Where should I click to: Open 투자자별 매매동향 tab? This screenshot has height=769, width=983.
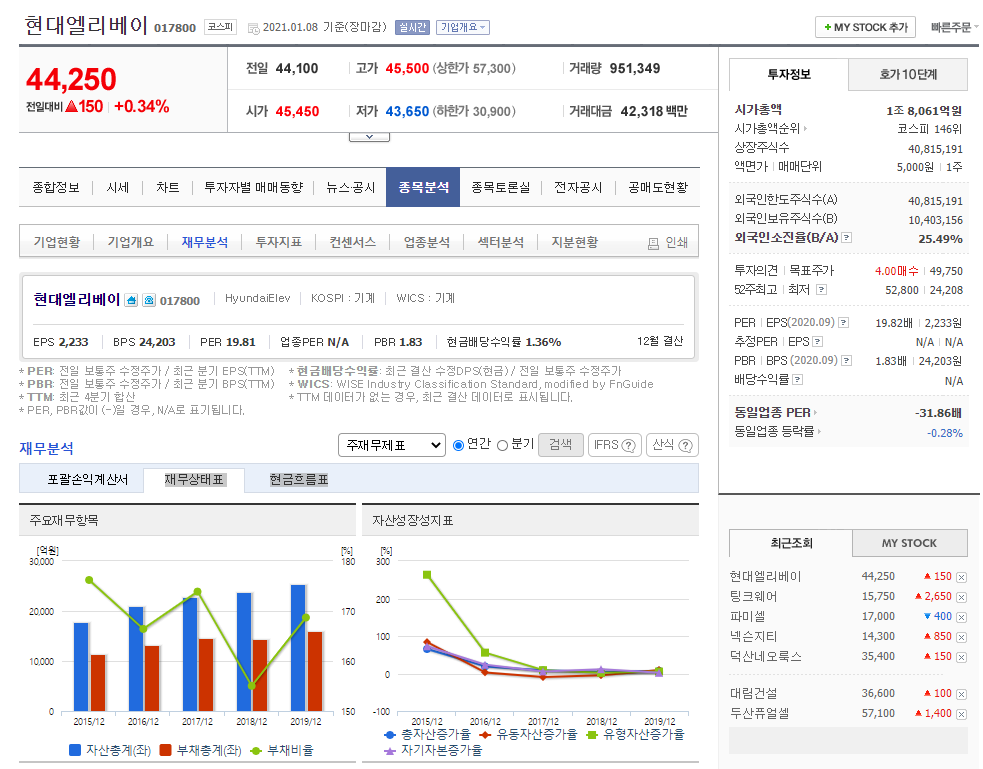(253, 187)
